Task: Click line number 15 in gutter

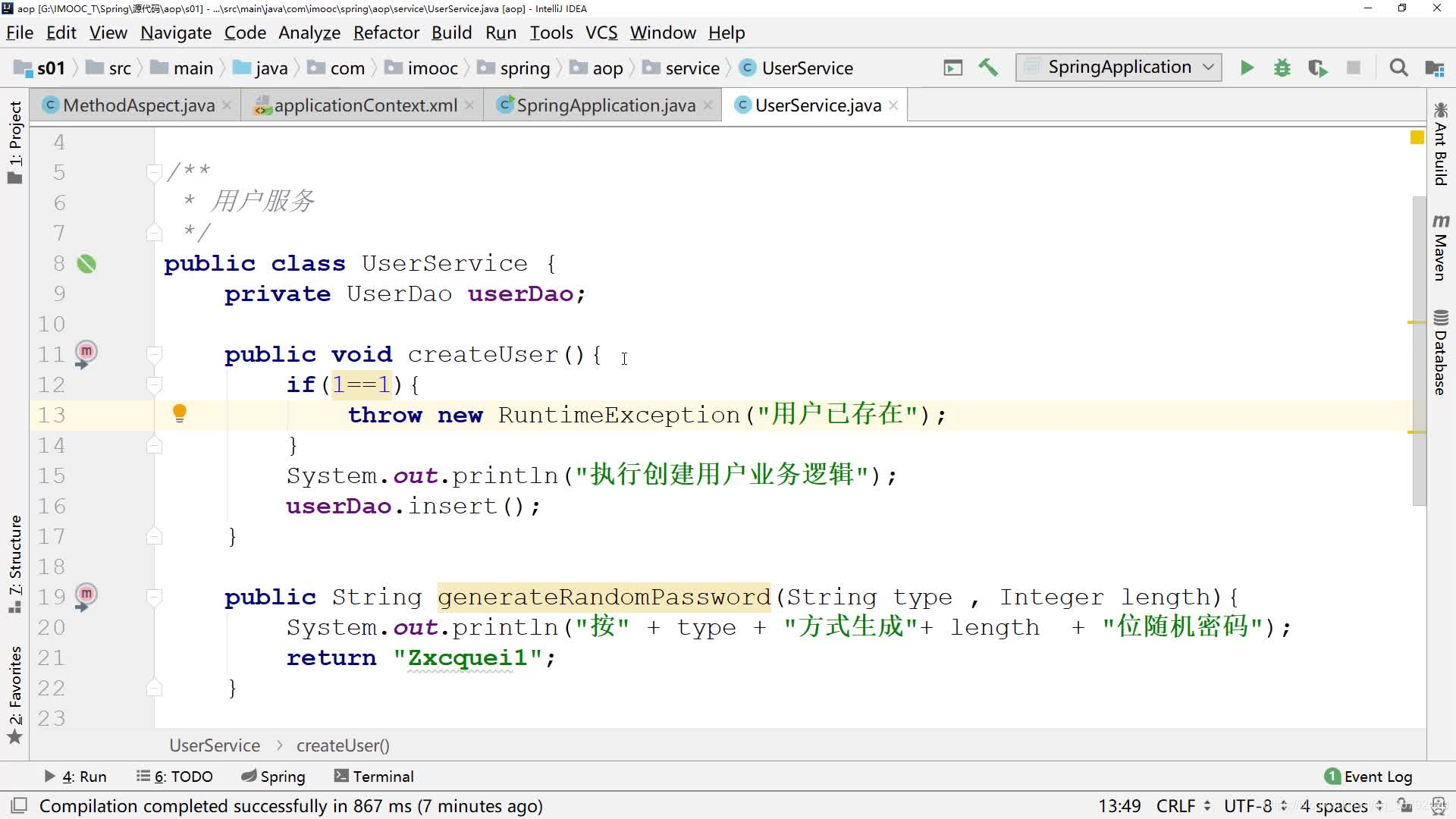Action: click(x=52, y=475)
